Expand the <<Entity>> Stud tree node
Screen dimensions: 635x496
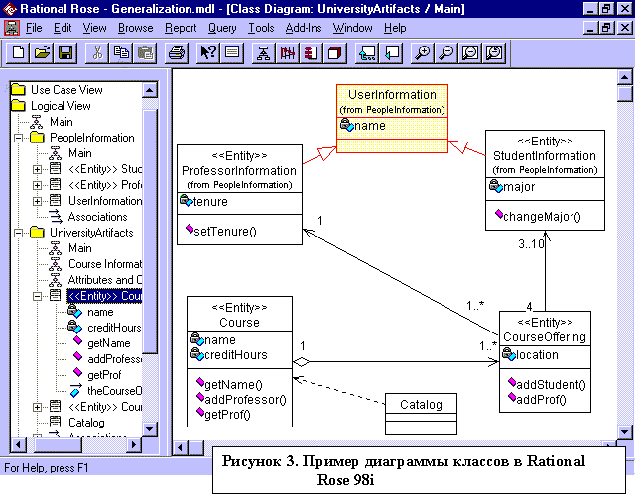click(x=37, y=169)
